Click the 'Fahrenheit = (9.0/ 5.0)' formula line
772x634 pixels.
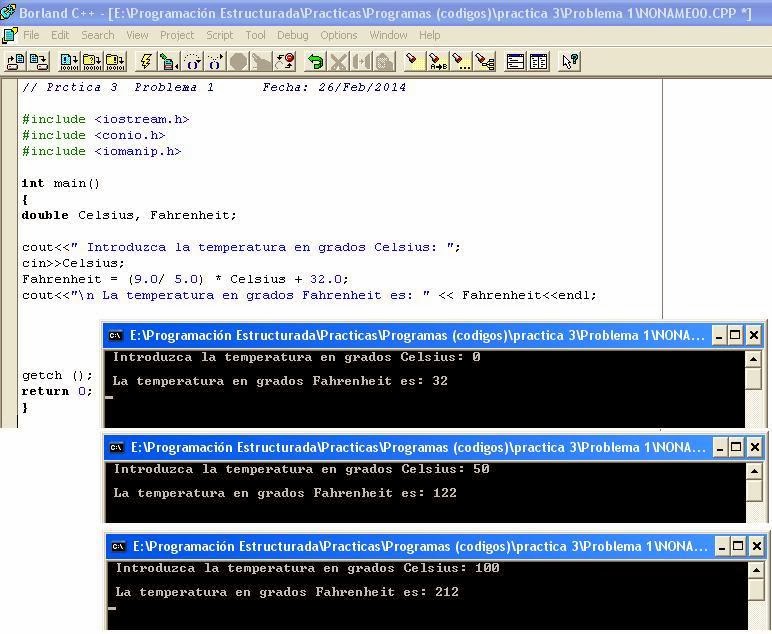click(185, 280)
